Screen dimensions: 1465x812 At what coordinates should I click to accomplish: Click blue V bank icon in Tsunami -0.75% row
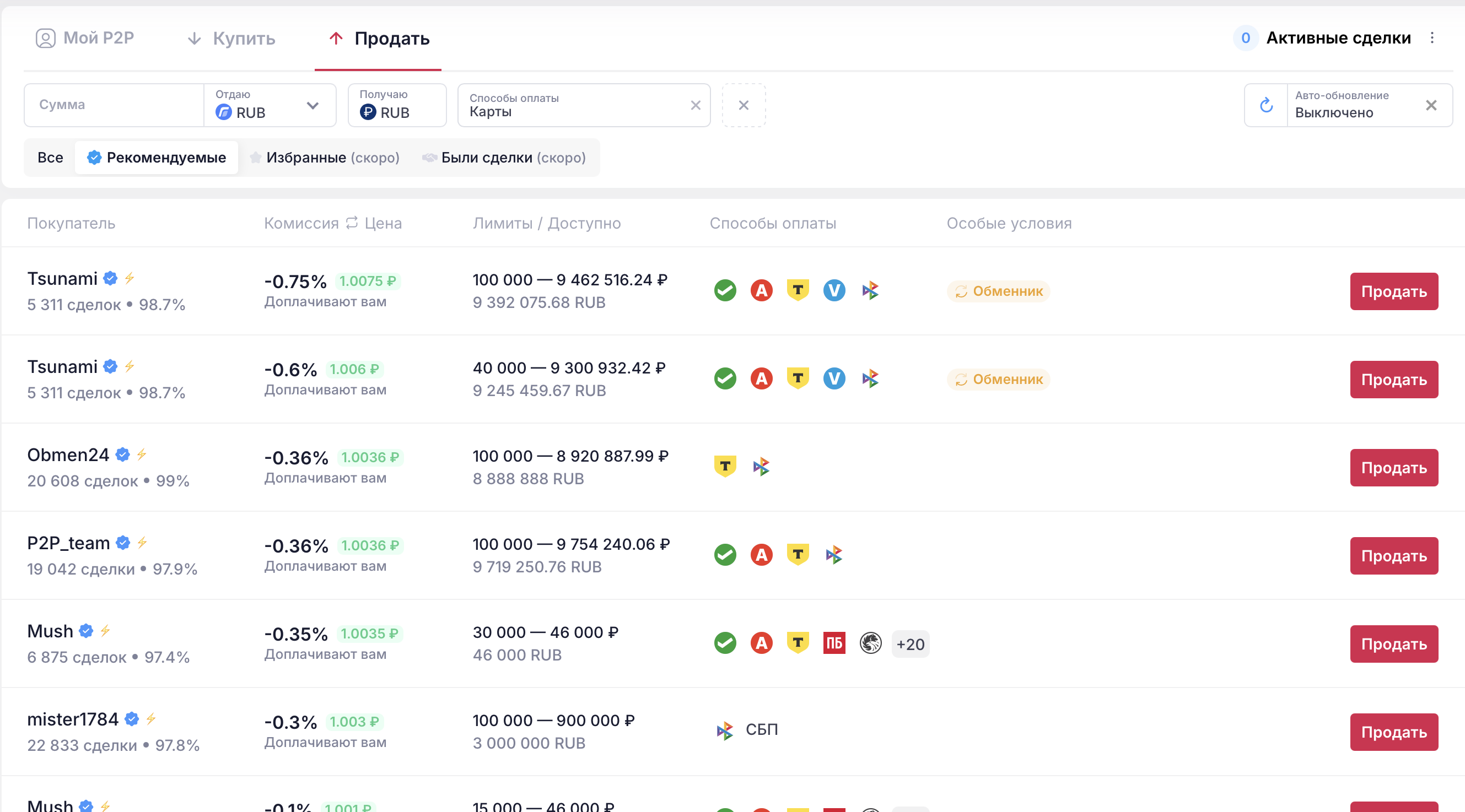pyautogui.click(x=834, y=290)
